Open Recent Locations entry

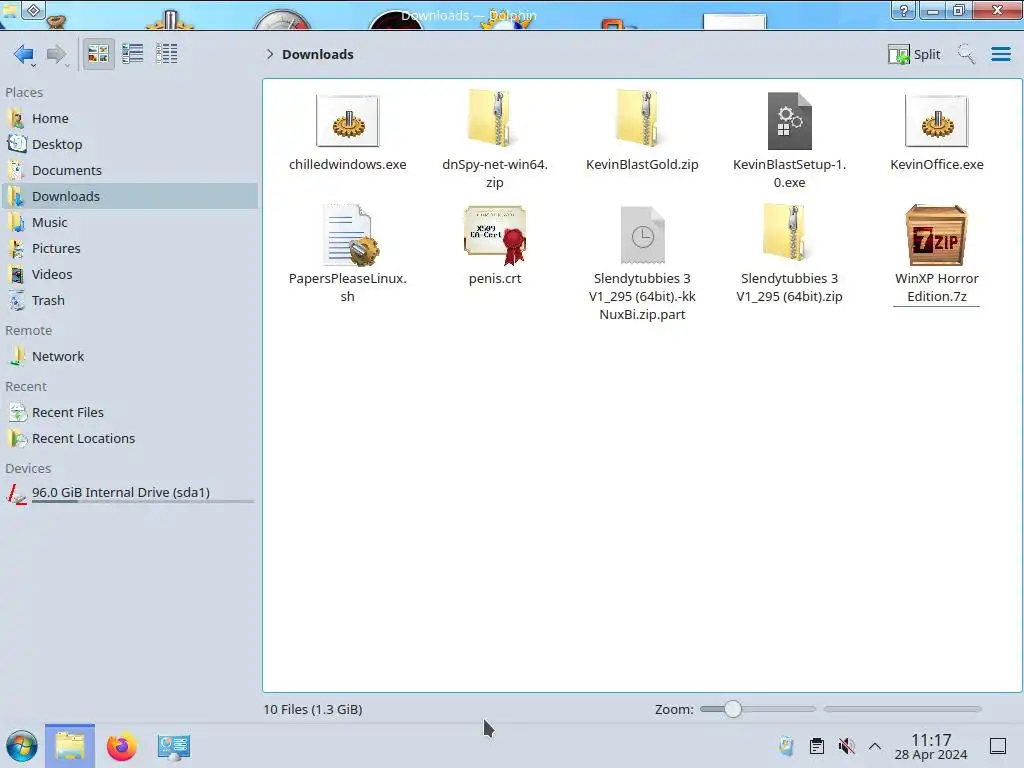pos(129,439)
